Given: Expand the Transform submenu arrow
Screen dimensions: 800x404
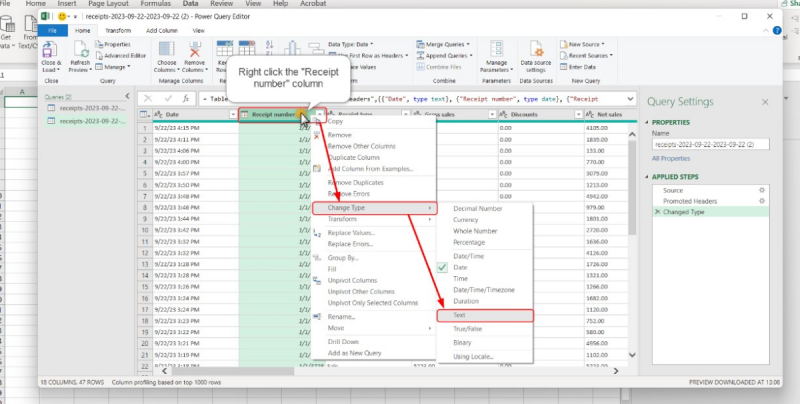Looking at the screenshot, I should tap(431, 219).
